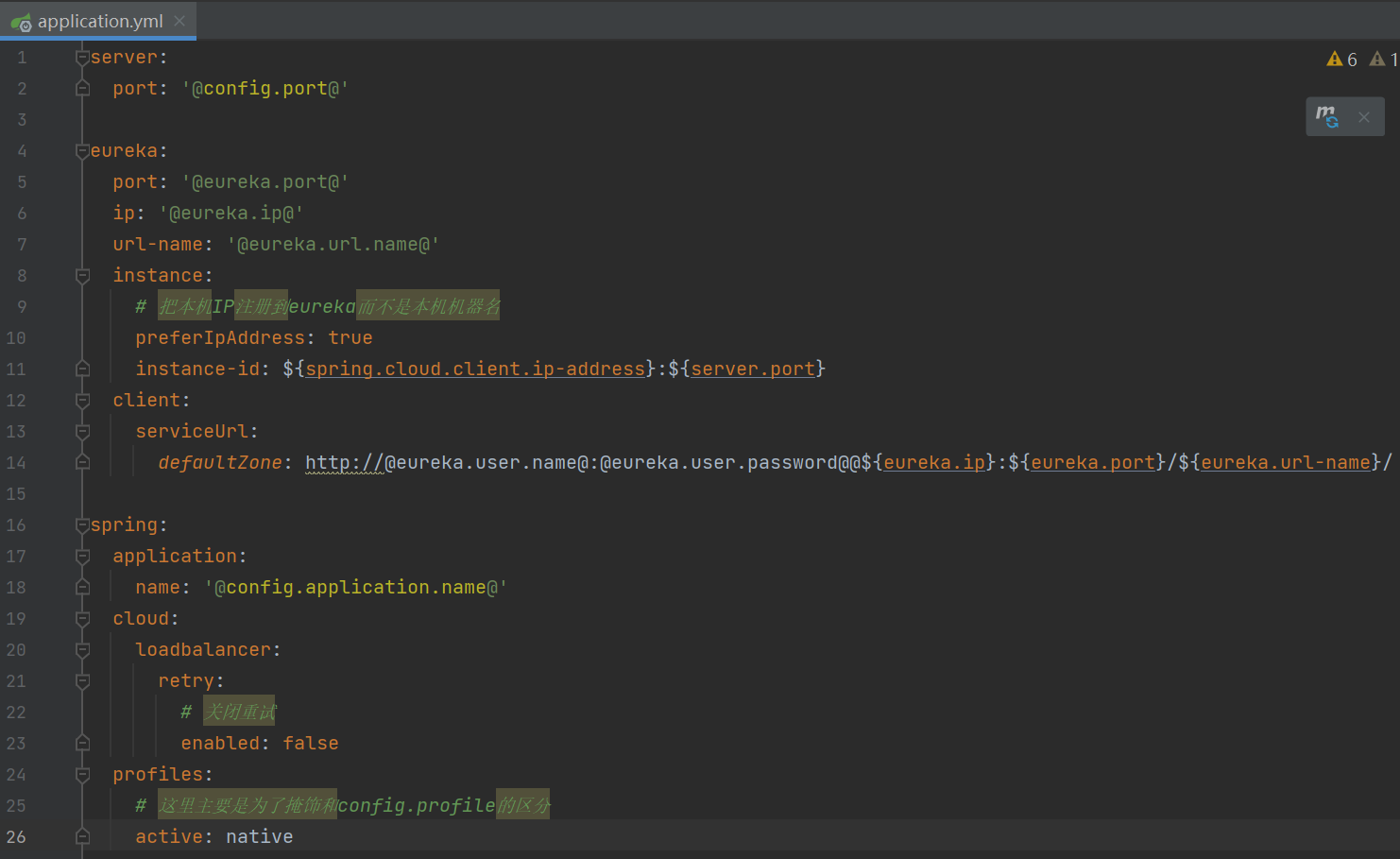
Task: Click the instance-id key
Action: (x=197, y=369)
